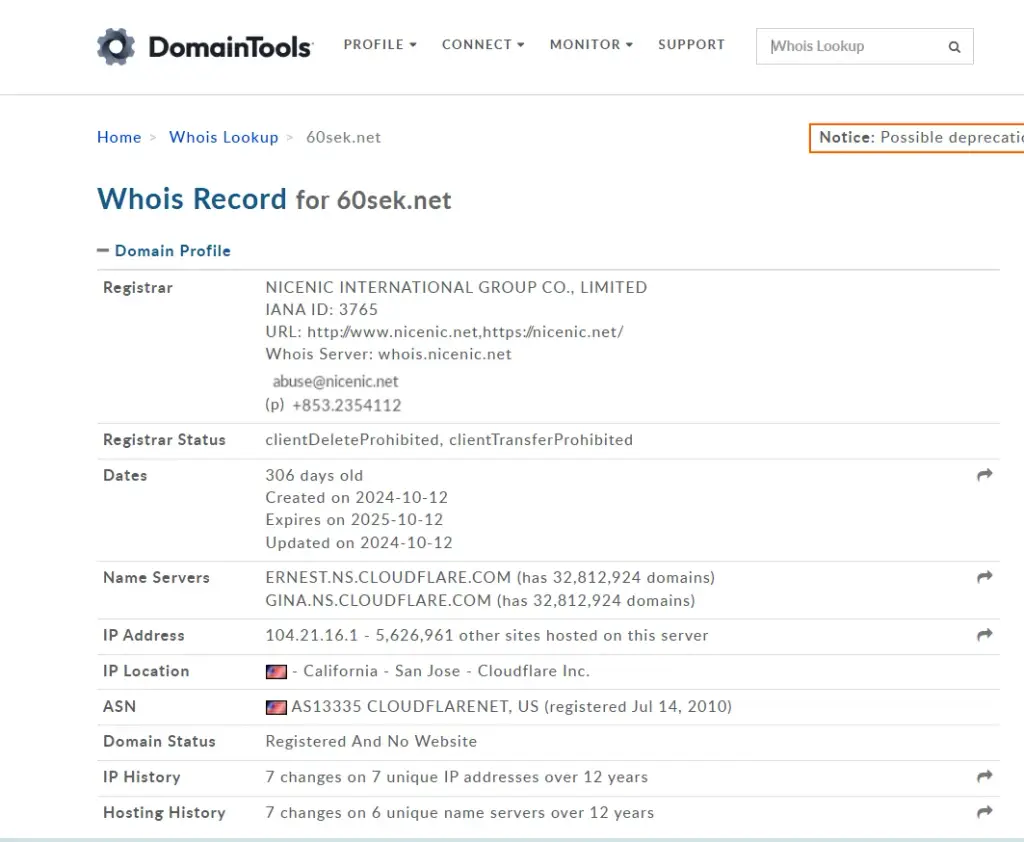Open the SUPPORT menu item
Image resolution: width=1024 pixels, height=842 pixels.
691,44
